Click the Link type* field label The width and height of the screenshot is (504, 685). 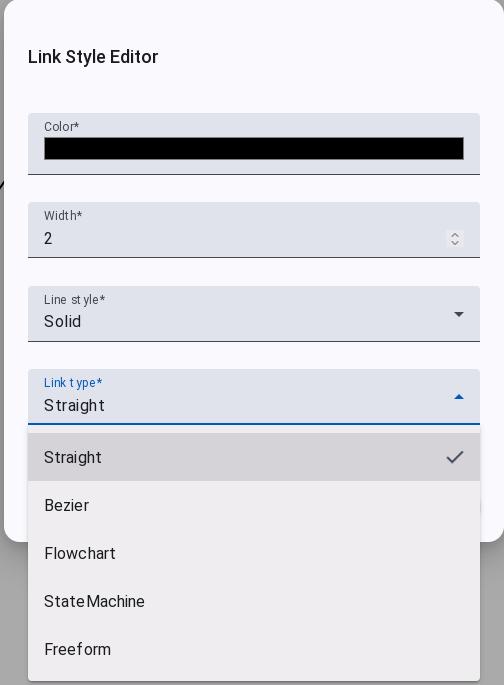[x=73, y=383]
